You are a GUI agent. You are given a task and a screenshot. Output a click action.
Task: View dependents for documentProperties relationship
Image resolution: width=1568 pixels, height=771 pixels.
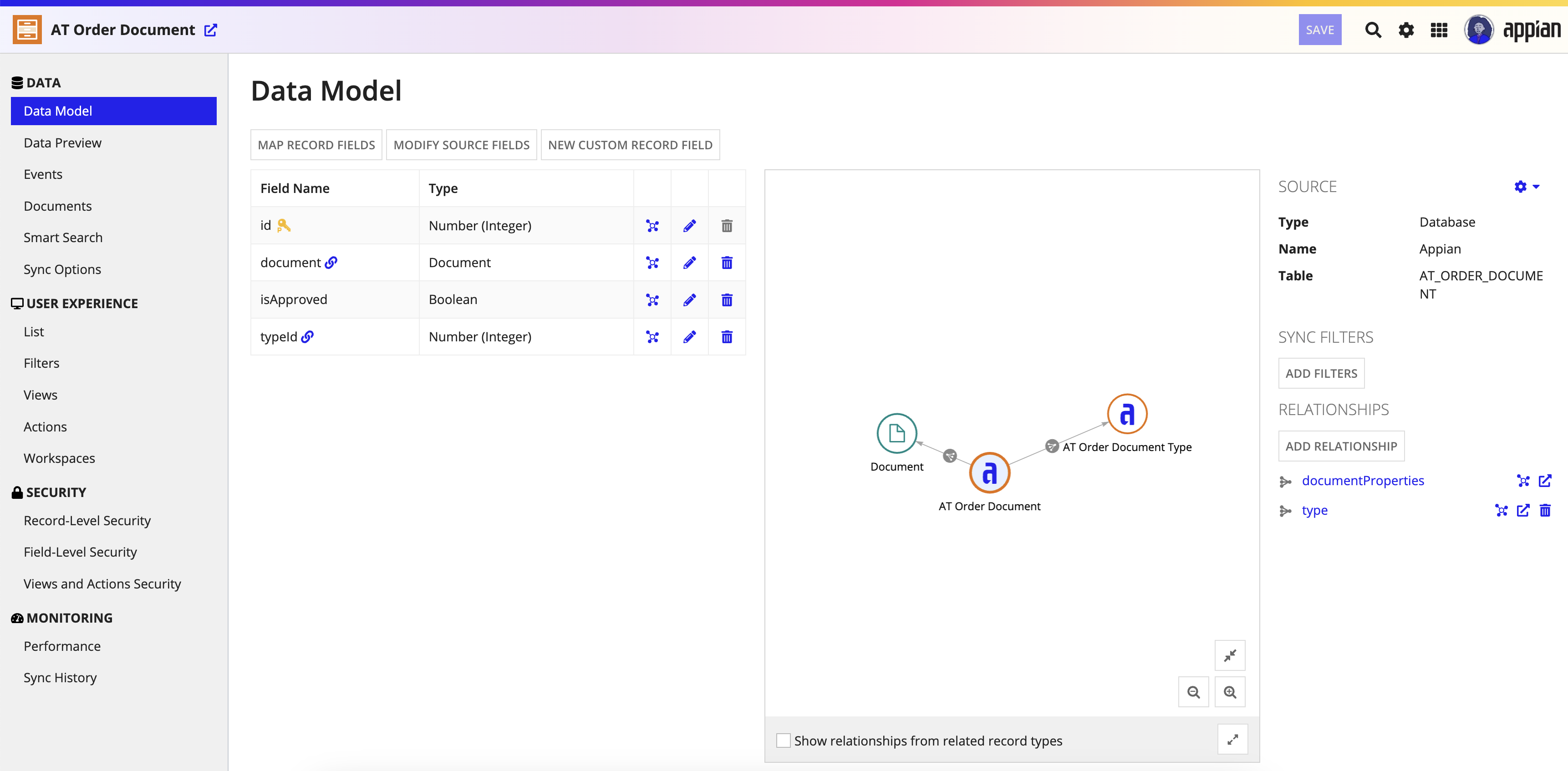pyautogui.click(x=1523, y=481)
